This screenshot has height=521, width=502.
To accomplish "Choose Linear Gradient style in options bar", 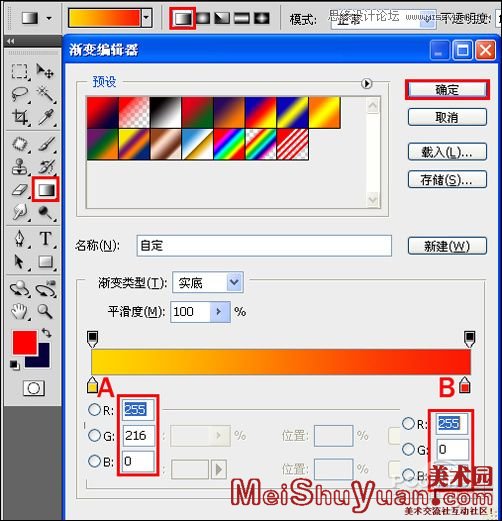I will coord(183,18).
